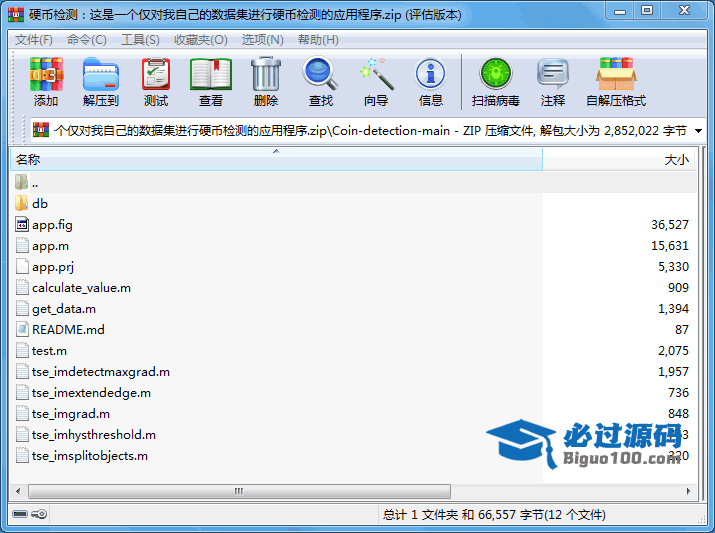Click the size value 2,075
Viewport: 715px width, 533px height.
(673, 351)
